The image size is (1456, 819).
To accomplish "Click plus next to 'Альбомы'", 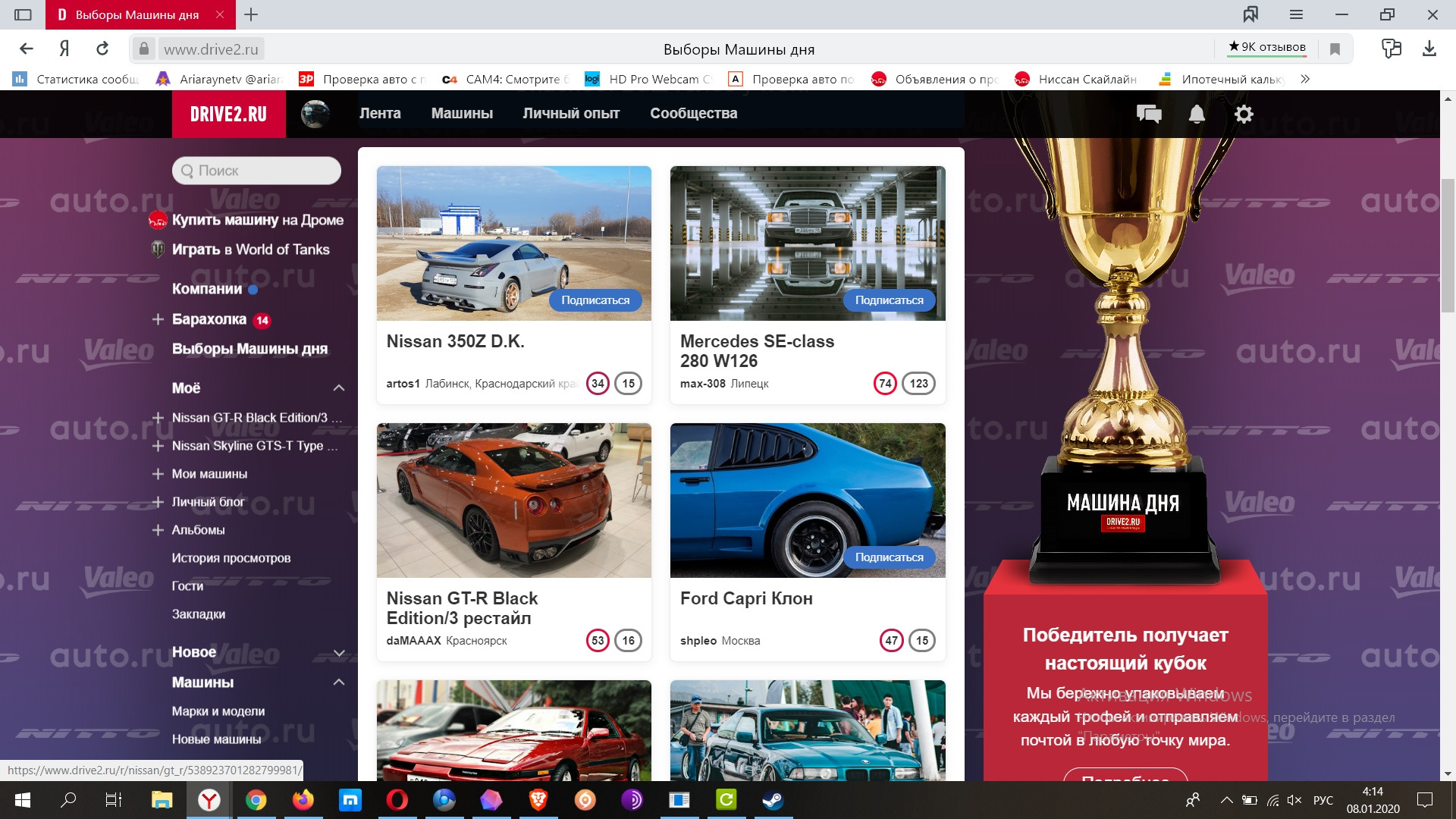I will (158, 530).
